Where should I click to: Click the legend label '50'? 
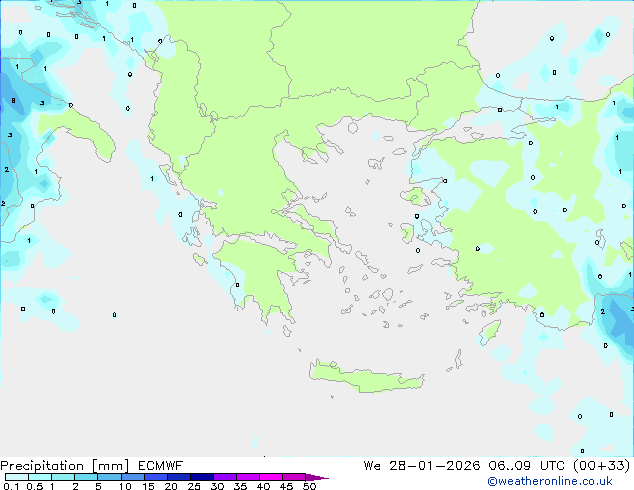[309, 486]
